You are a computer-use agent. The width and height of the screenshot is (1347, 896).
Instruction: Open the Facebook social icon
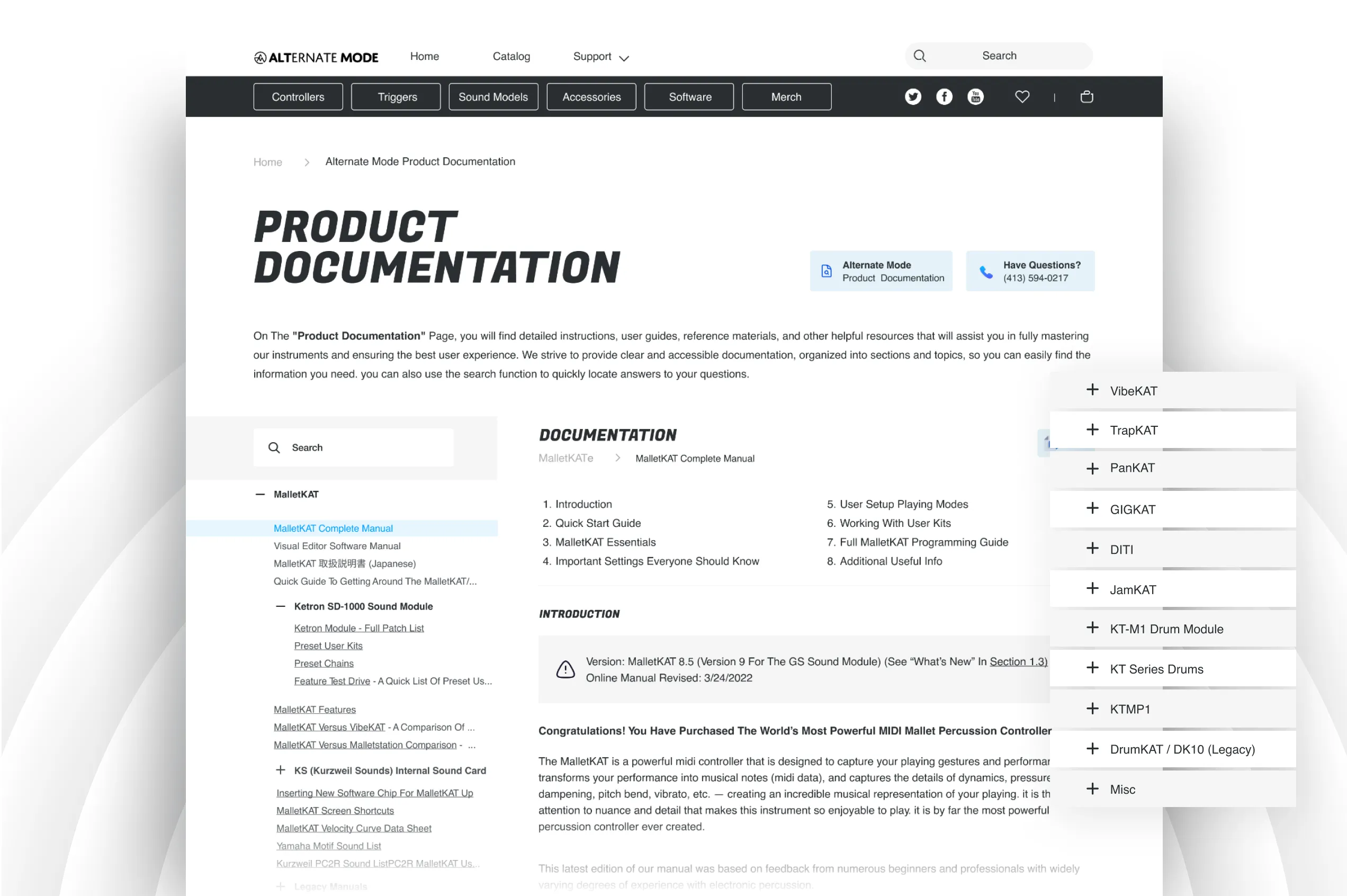tap(944, 96)
